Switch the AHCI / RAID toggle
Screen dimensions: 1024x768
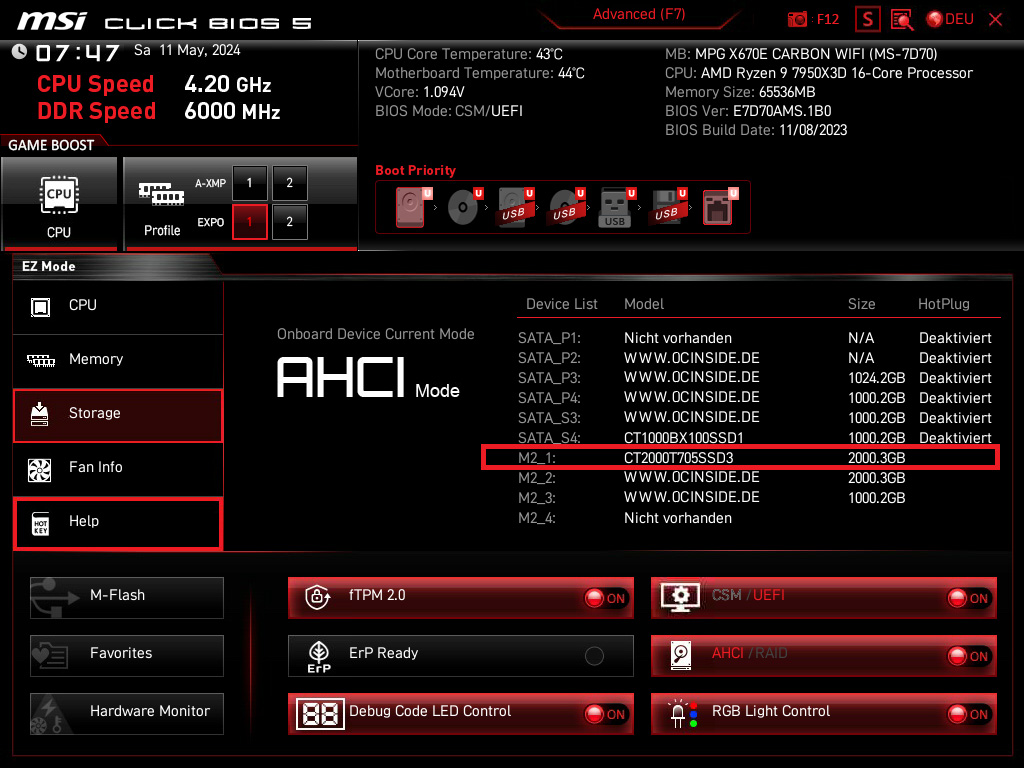point(969,656)
